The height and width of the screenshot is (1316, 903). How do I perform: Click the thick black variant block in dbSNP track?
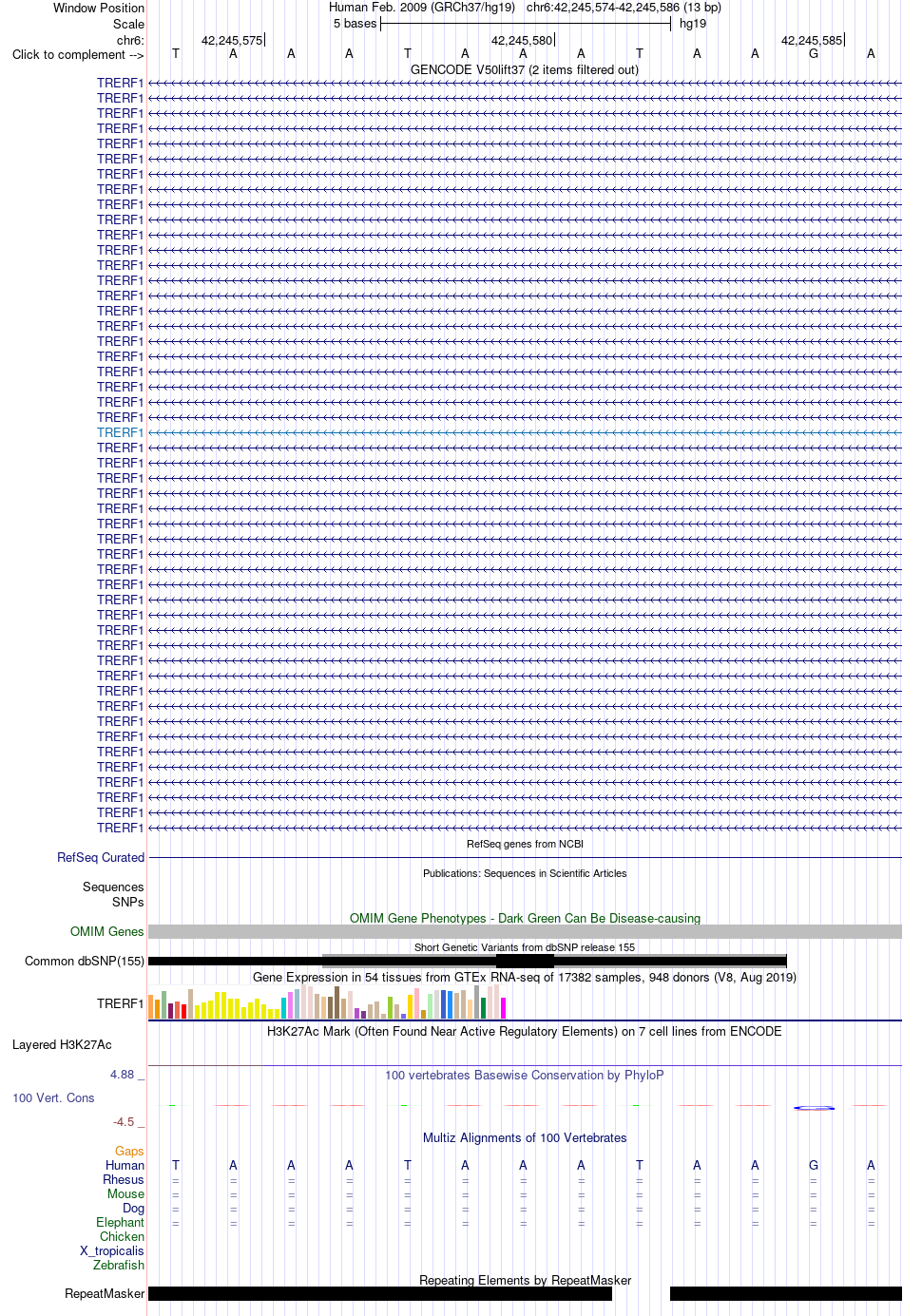coord(525,961)
